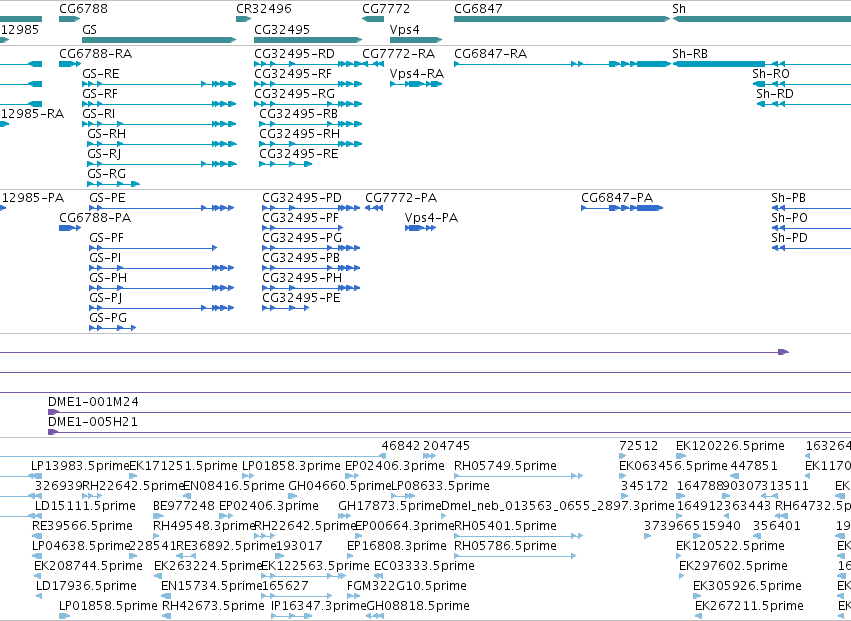Click EST EK120226.5prime label
Screen dimensions: 851x621
click(x=730, y=446)
